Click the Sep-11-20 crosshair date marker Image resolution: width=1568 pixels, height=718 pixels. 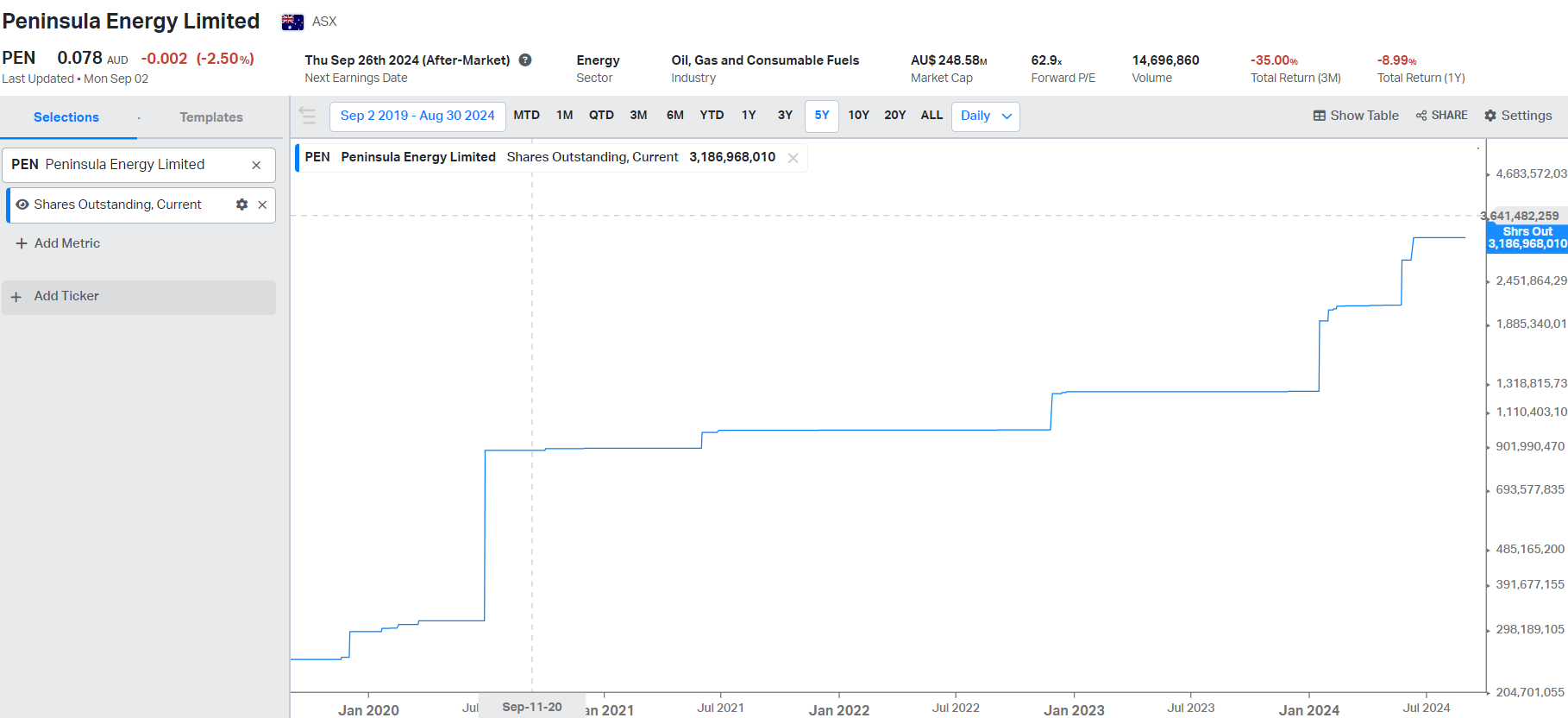coord(532,707)
